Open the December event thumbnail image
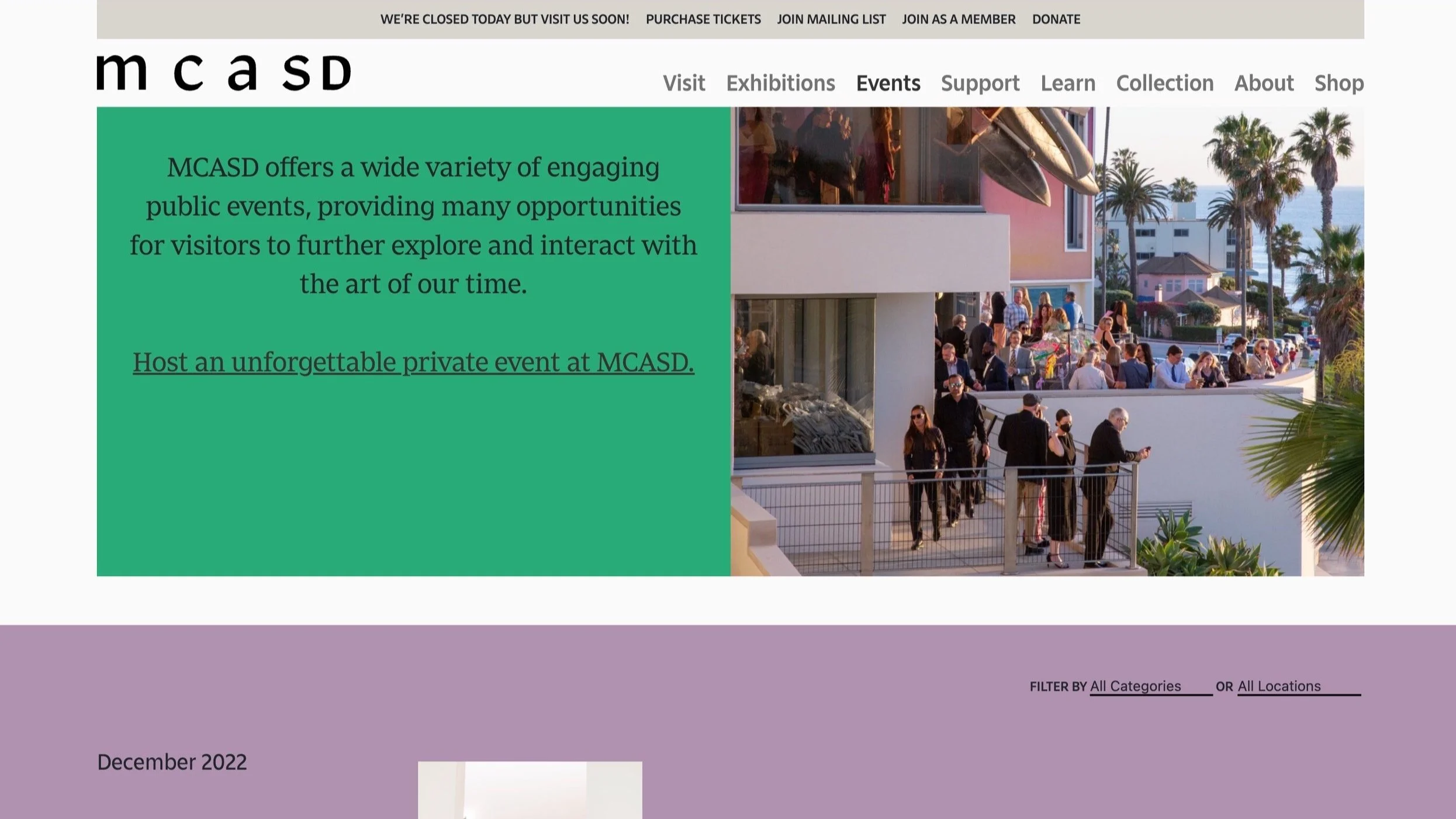This screenshot has width=1456, height=819. 530,789
